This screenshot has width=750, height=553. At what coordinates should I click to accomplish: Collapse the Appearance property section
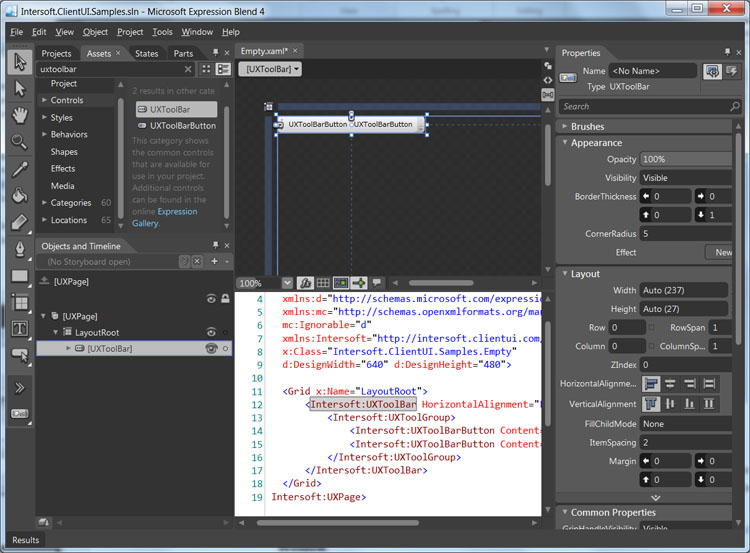coord(565,143)
